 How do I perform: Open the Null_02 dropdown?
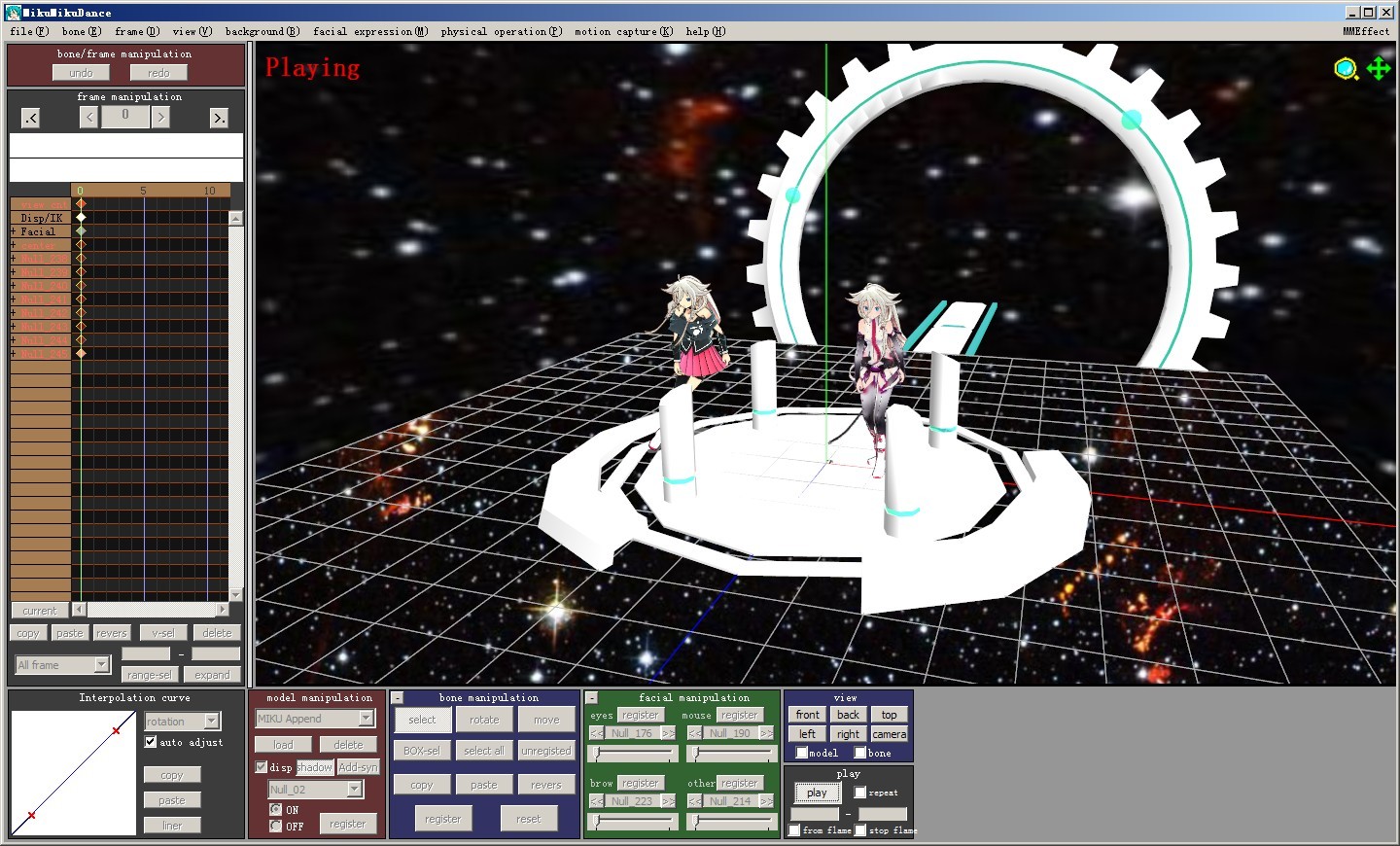click(355, 790)
